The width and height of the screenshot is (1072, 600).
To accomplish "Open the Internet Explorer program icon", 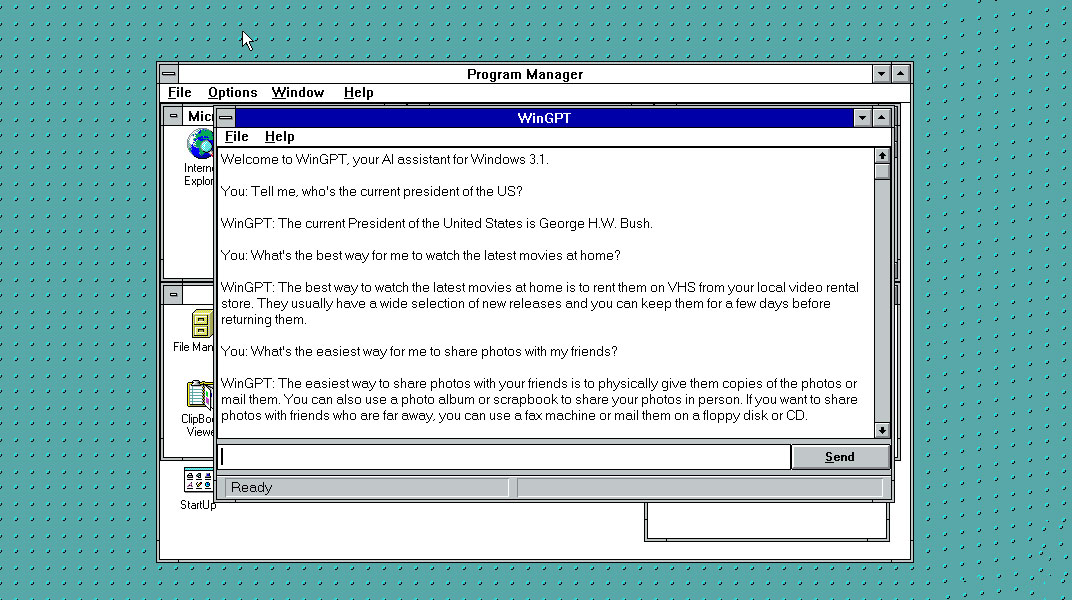I will coord(201,145).
